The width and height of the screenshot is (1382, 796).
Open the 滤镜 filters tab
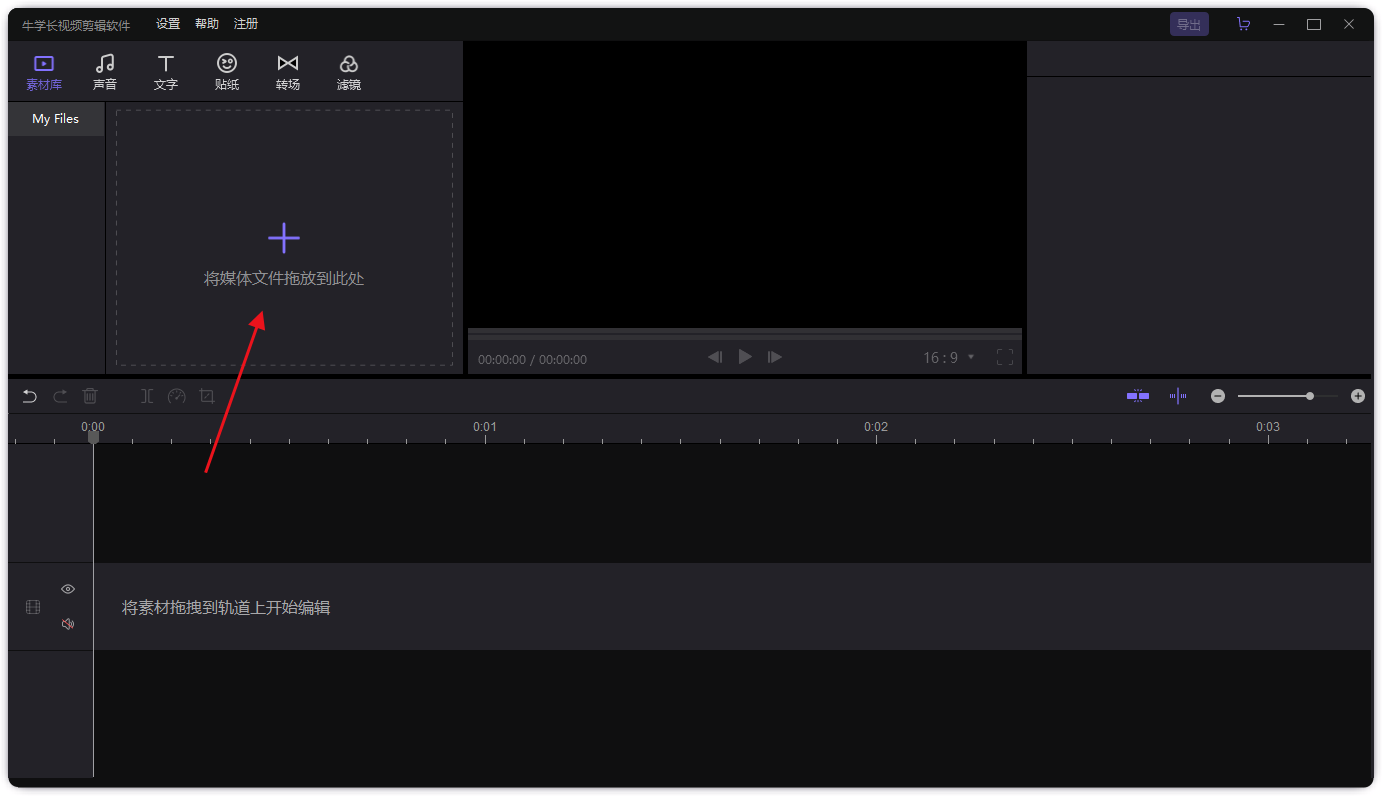coord(349,73)
